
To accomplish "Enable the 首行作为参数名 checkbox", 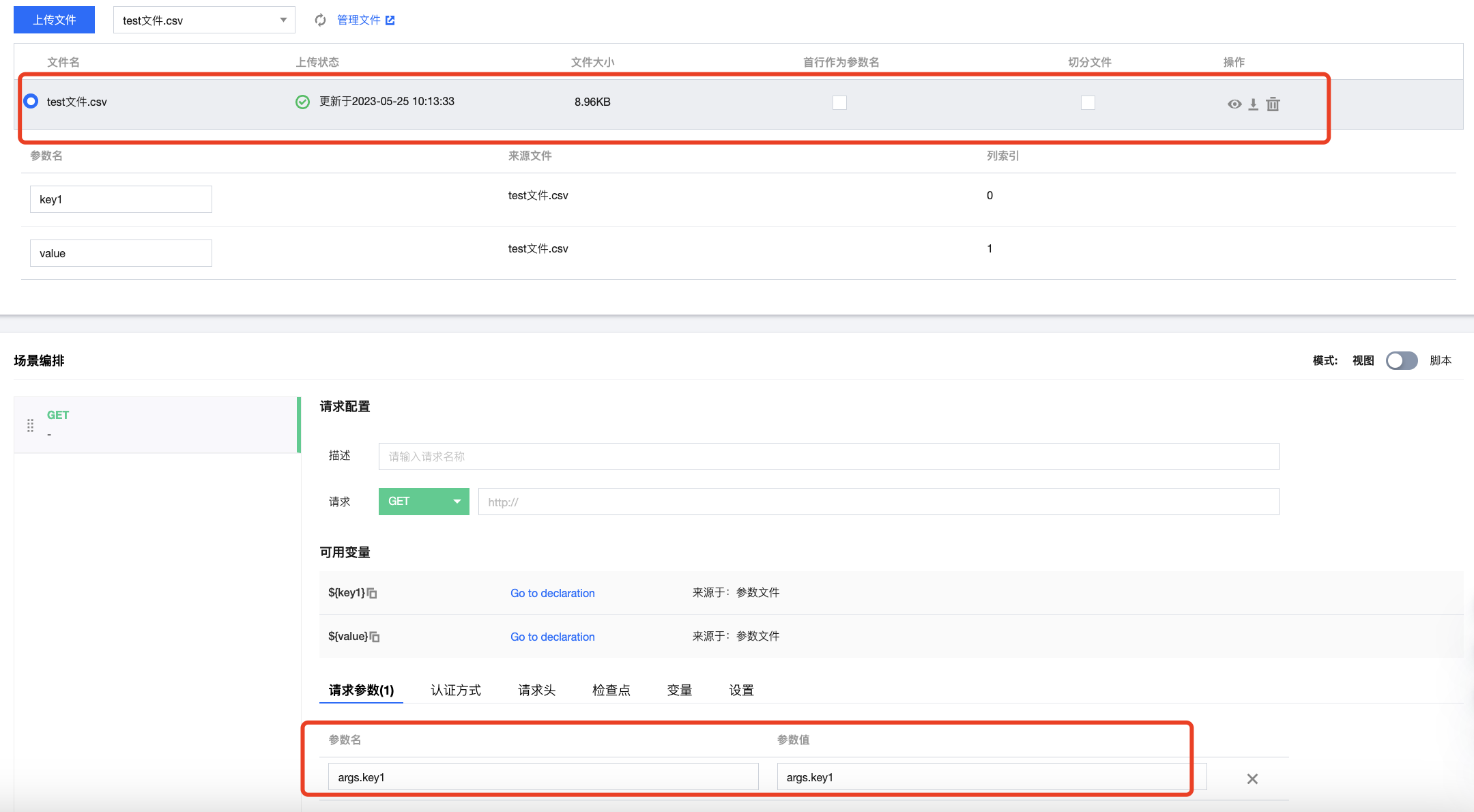I will point(839,102).
